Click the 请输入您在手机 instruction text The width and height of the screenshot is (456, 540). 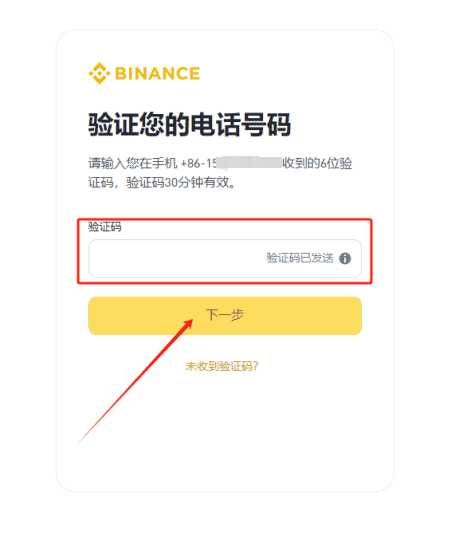[133, 163]
